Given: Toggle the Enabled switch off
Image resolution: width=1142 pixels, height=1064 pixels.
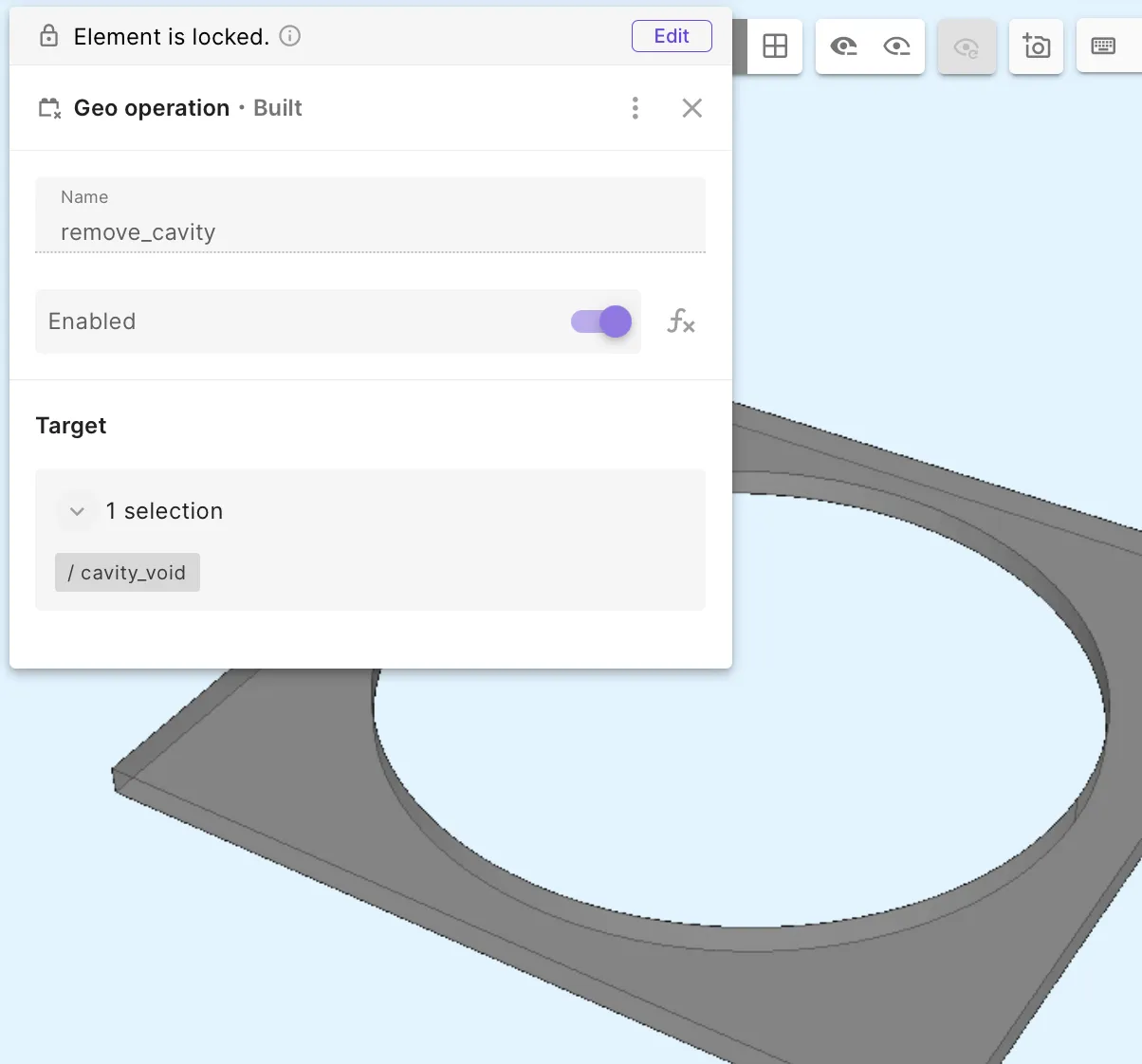Looking at the screenshot, I should tap(601, 321).
